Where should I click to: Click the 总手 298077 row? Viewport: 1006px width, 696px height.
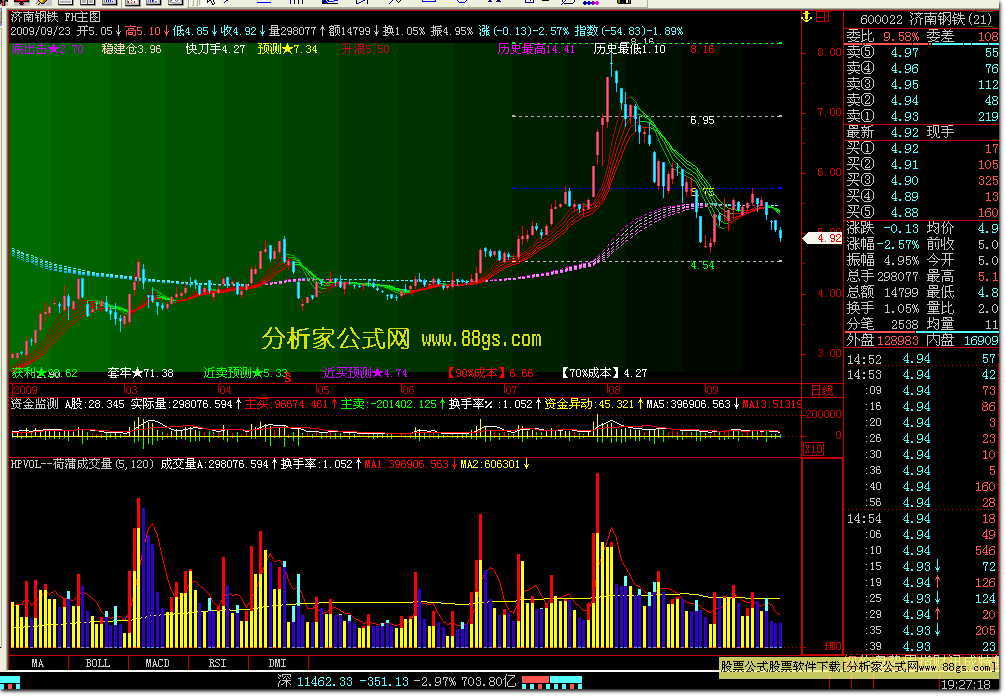coord(883,276)
